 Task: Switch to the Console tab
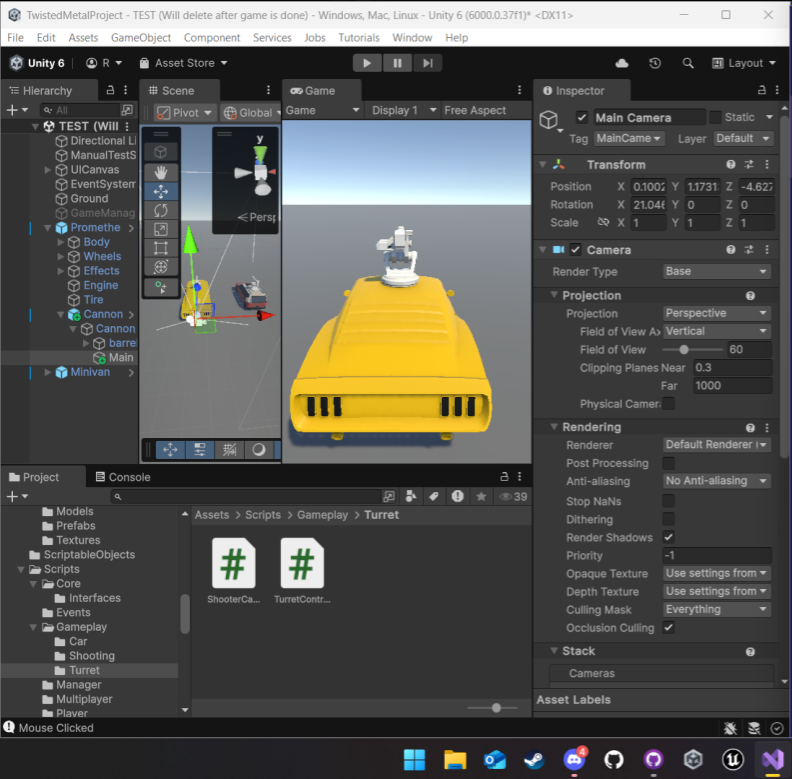pos(123,477)
